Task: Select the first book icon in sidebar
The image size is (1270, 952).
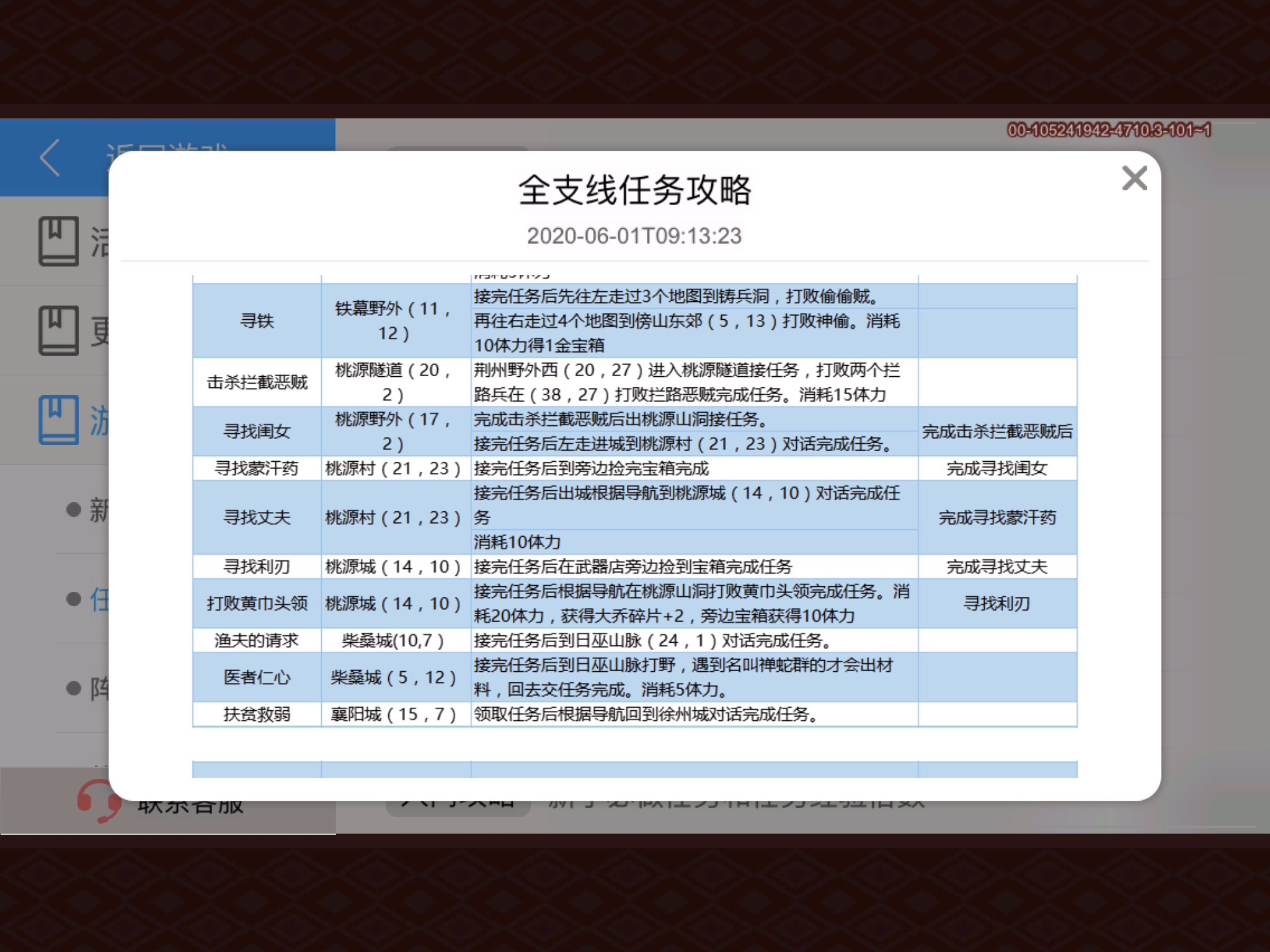Action: point(59,241)
